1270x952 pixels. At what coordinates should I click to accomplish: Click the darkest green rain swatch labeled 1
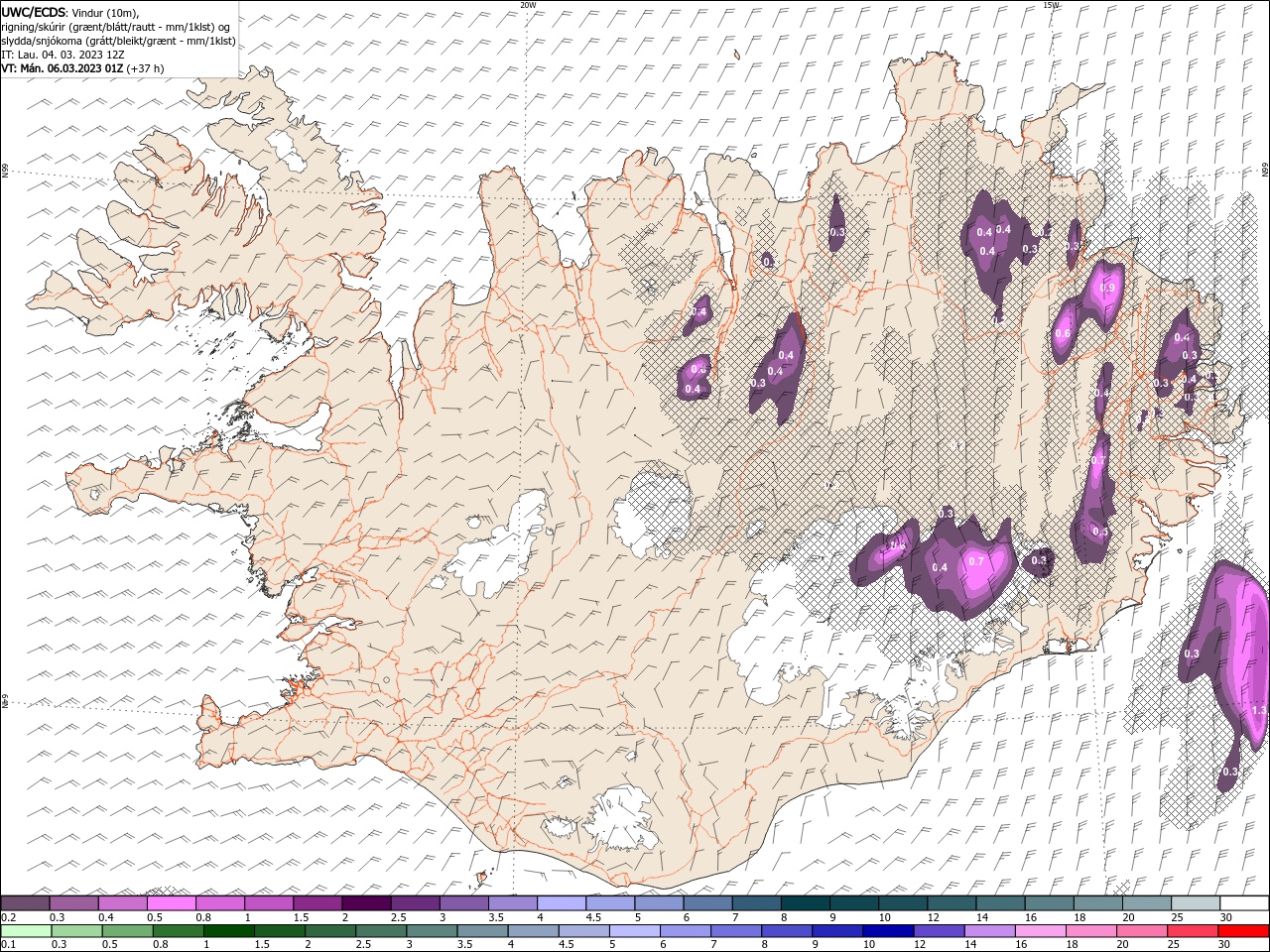click(229, 931)
